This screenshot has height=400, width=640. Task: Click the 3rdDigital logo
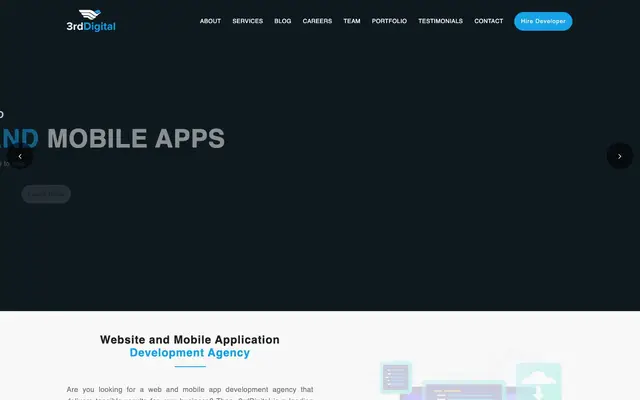(x=91, y=21)
